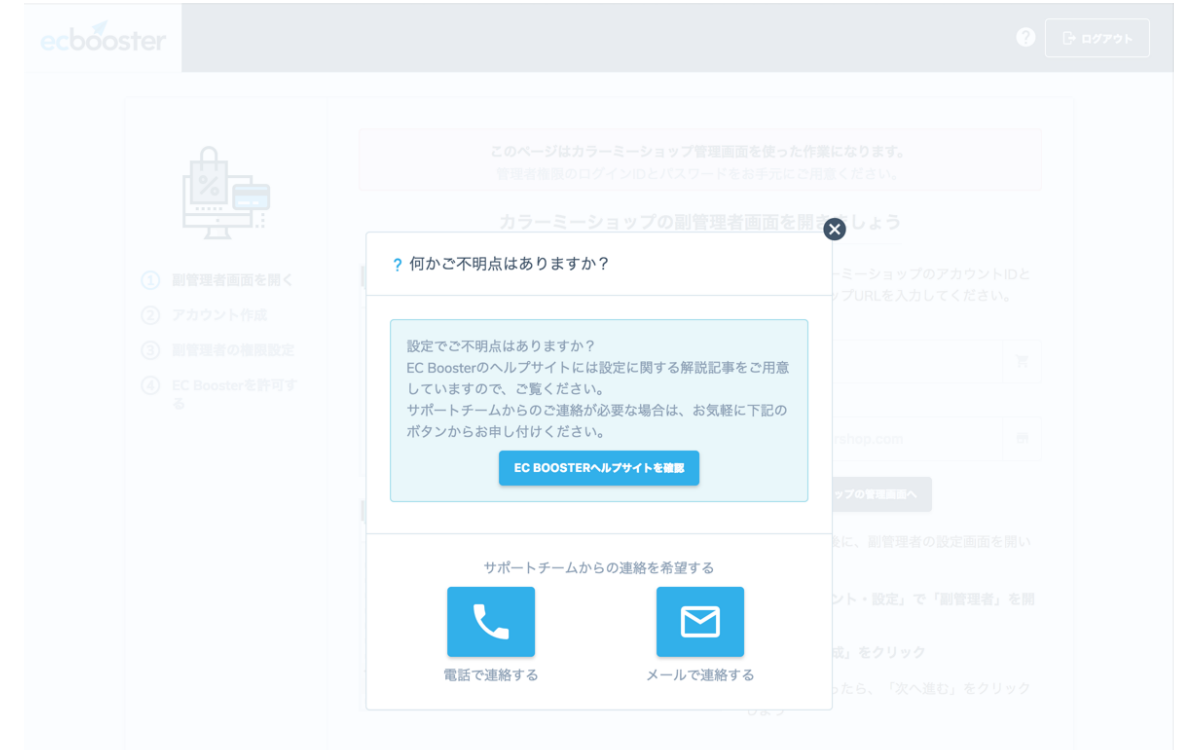Click the phone icon to request a call
The width and height of the screenshot is (1200, 750).
click(491, 622)
